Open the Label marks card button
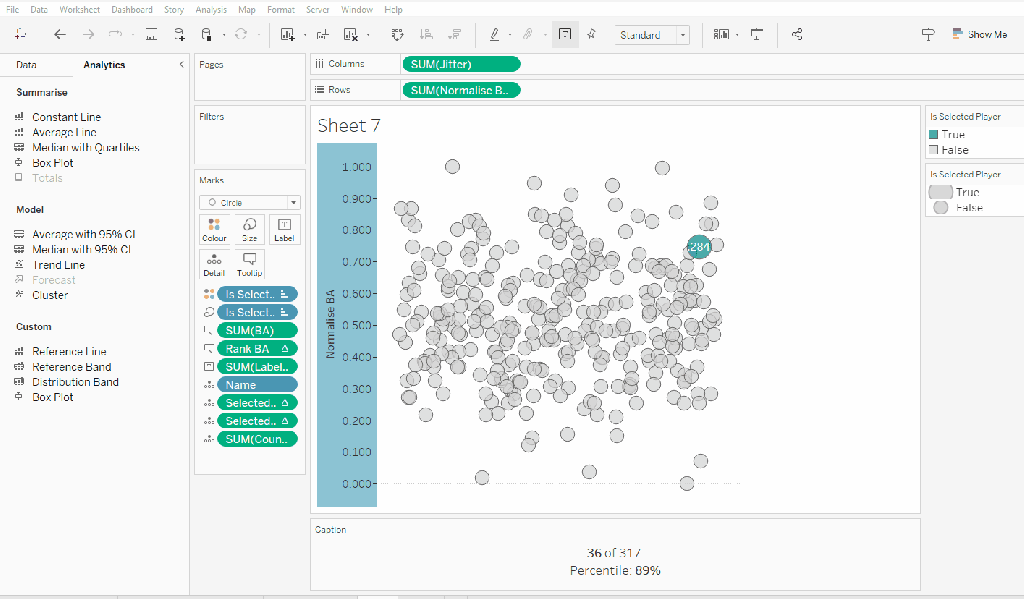 pos(284,230)
